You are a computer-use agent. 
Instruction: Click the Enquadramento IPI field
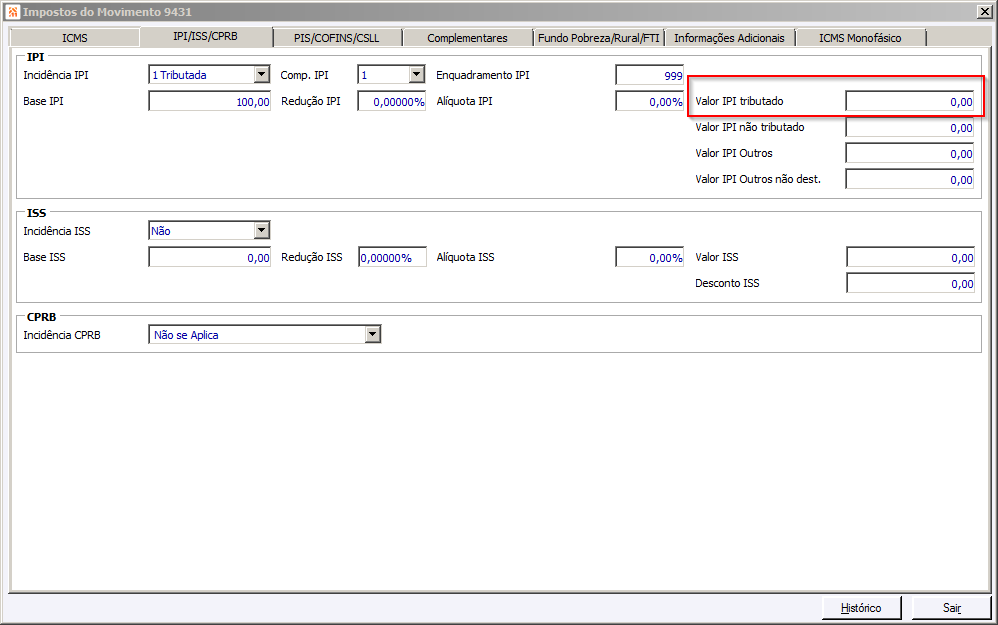coord(649,75)
